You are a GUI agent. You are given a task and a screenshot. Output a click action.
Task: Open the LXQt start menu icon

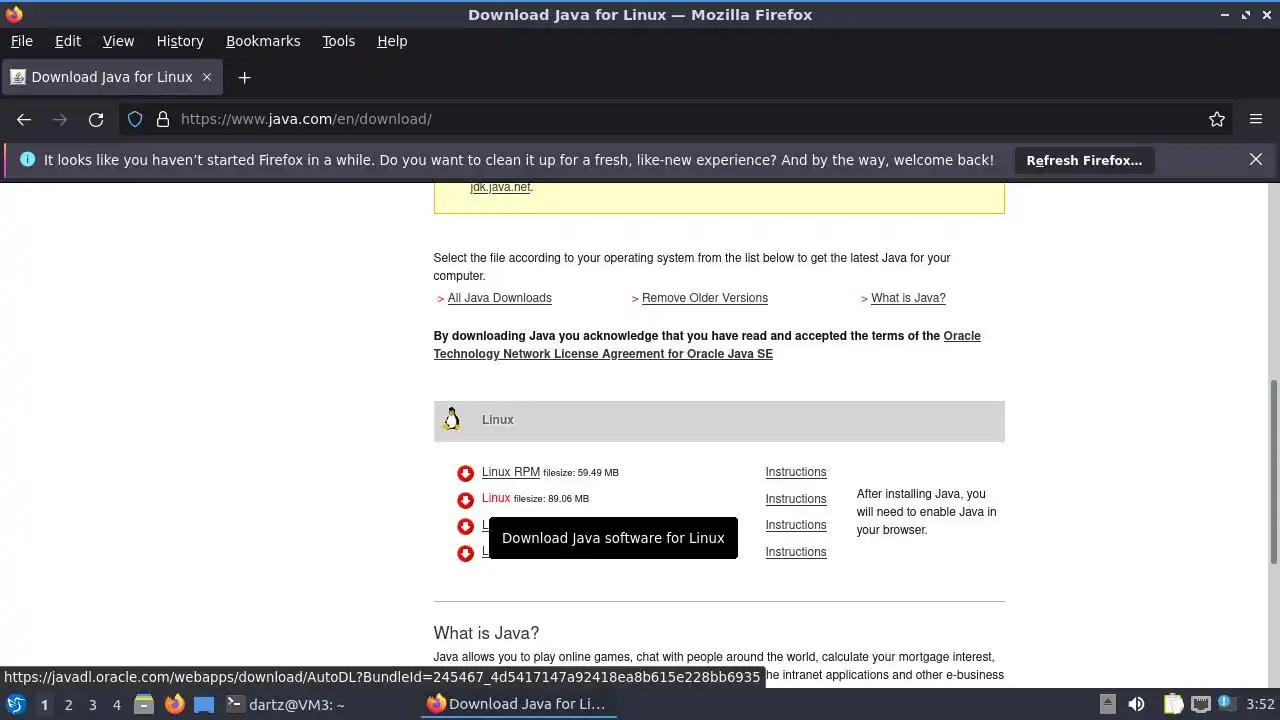point(16,704)
